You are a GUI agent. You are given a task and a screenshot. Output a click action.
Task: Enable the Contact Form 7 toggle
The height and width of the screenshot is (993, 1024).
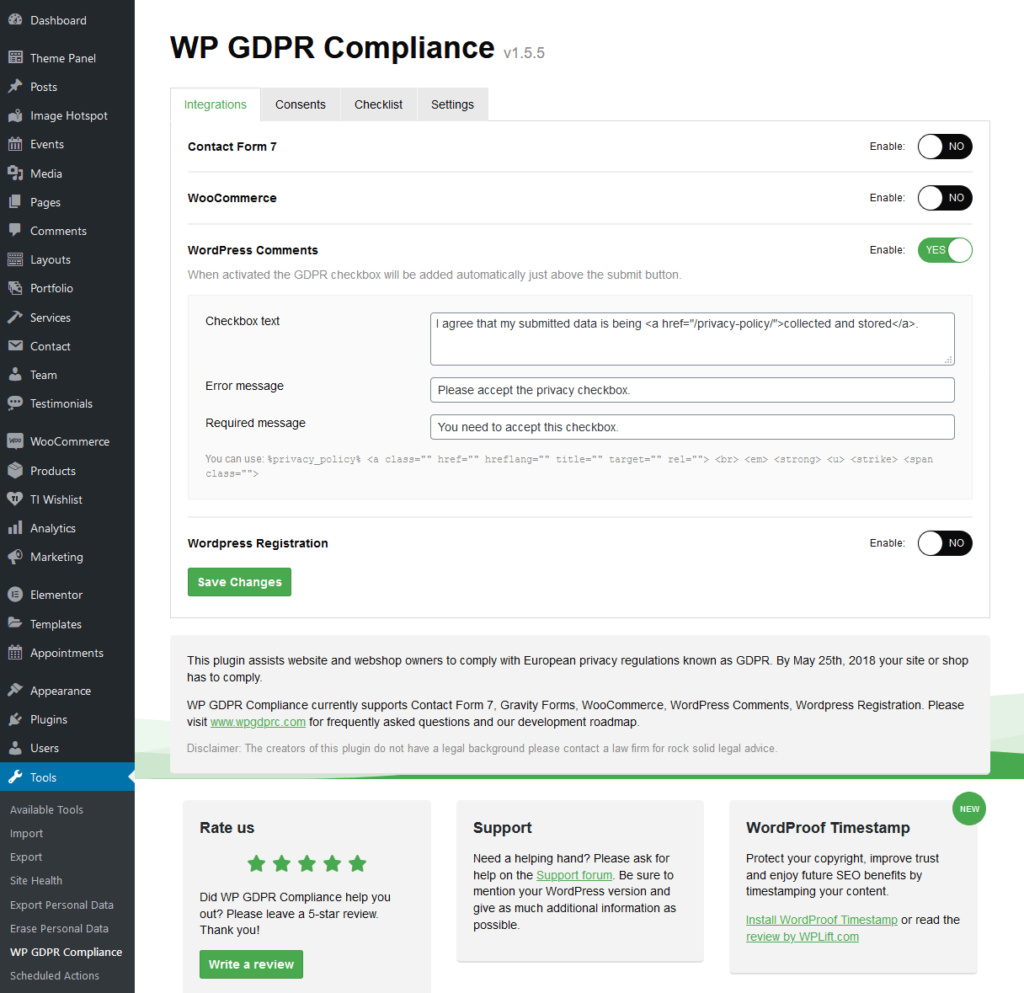coord(944,146)
